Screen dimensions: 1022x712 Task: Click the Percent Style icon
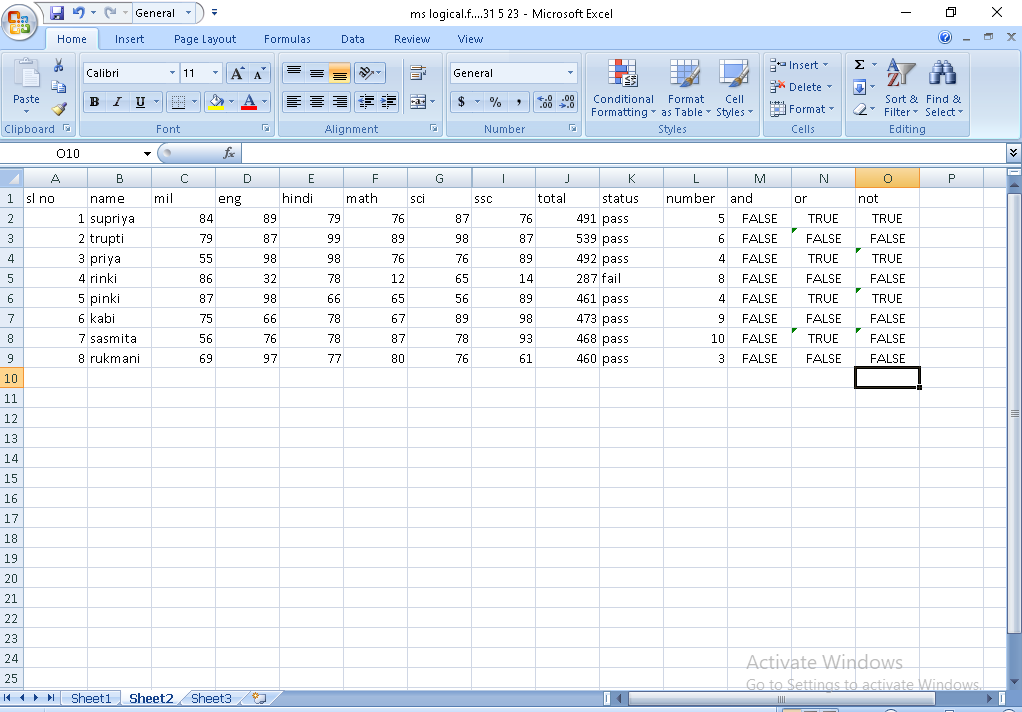495,102
